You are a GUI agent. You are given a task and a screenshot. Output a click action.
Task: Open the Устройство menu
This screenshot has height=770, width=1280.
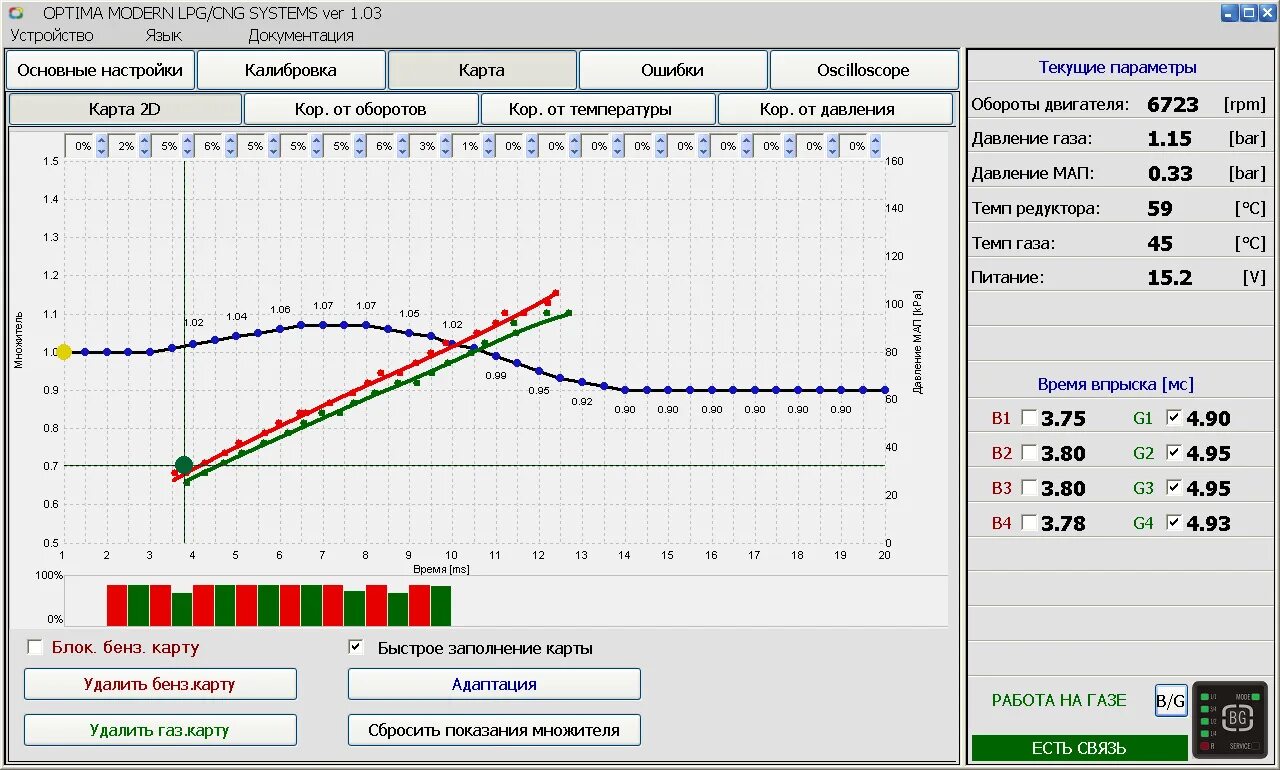(x=52, y=35)
